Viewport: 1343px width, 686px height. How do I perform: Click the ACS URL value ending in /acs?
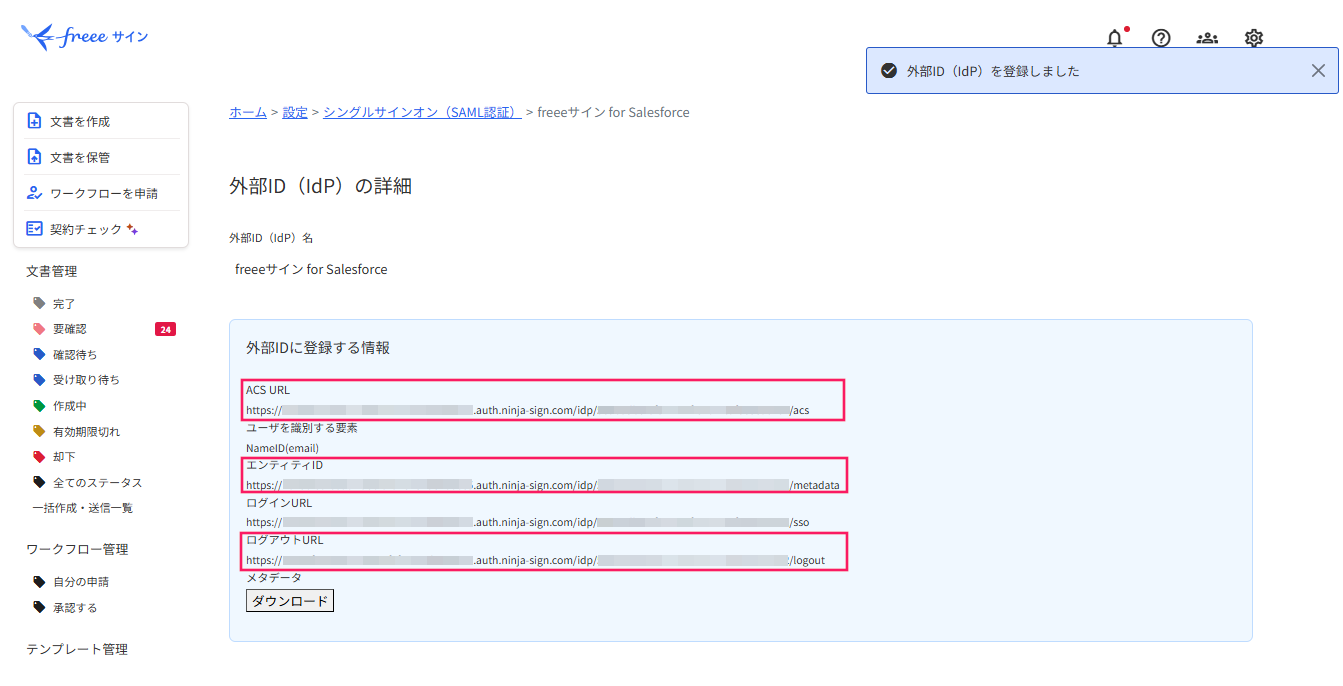528,410
